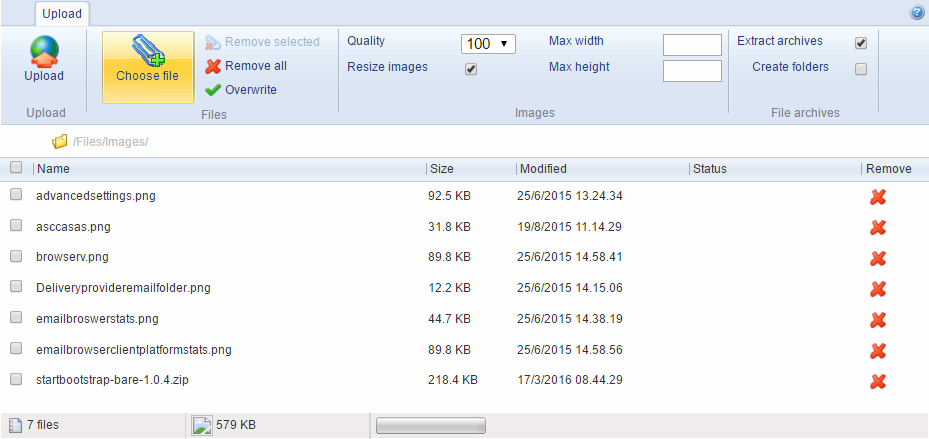Delete asccasas.png using the red X
929x439 pixels.
point(878,228)
